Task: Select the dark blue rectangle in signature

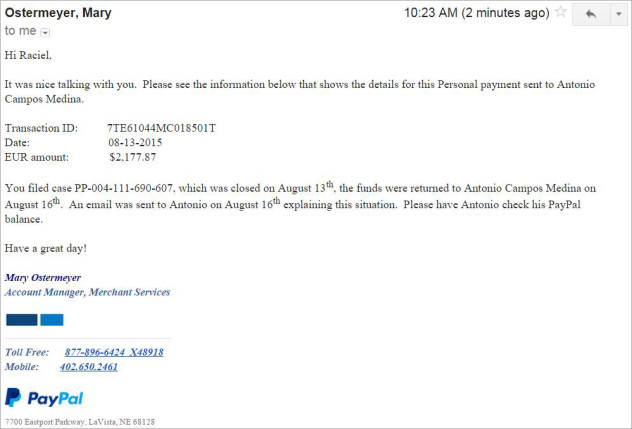Action: (22, 320)
